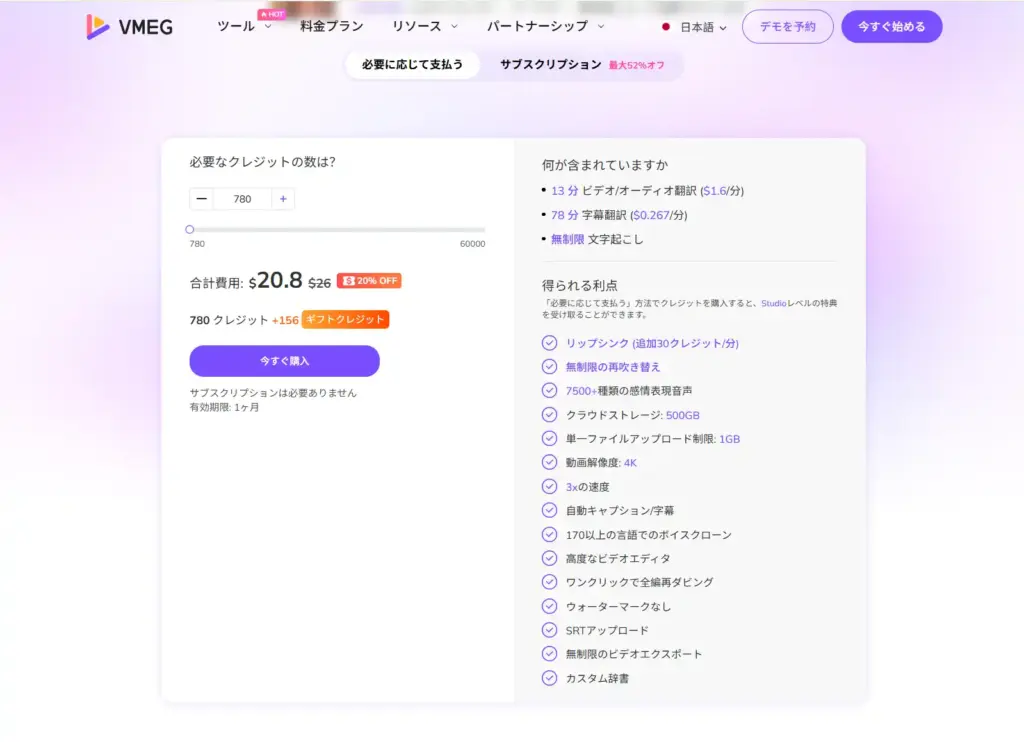Click the credit amount slider handle

[190, 230]
